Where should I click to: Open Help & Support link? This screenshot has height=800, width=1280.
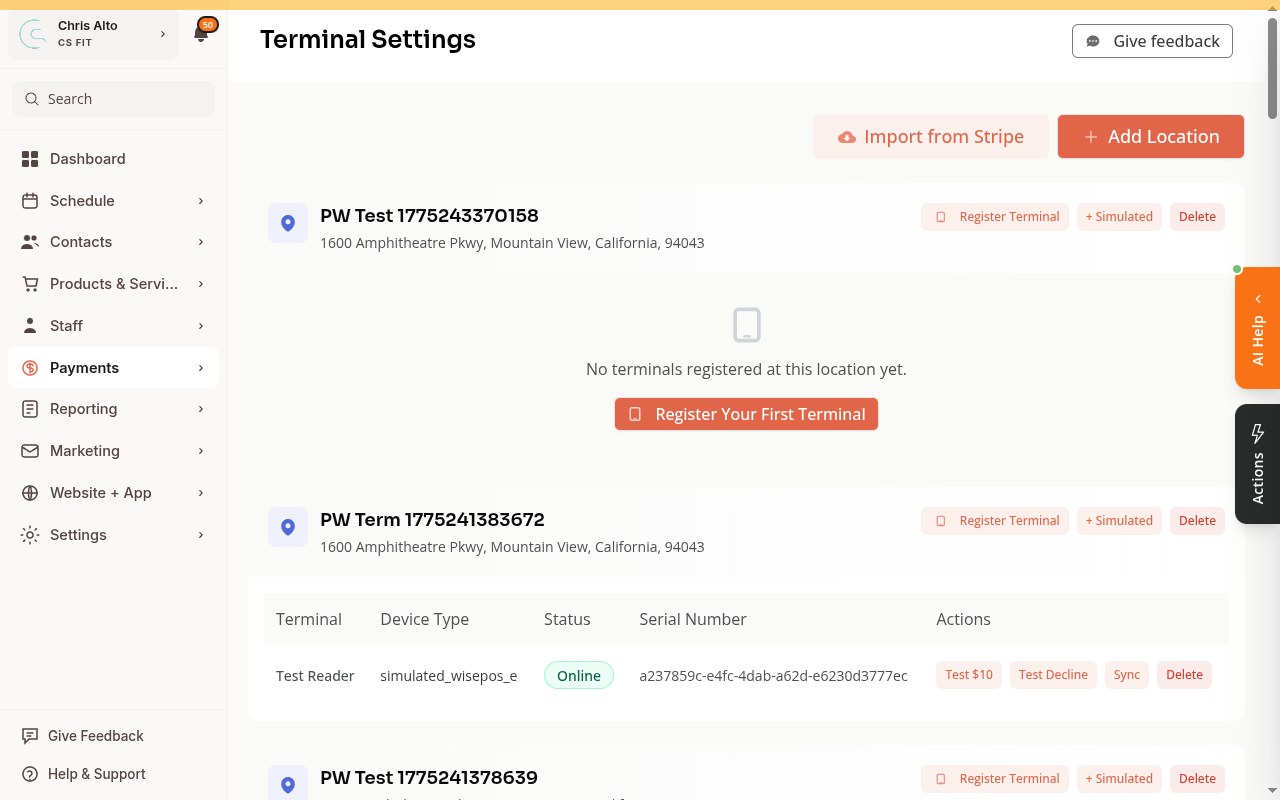[x=97, y=774]
